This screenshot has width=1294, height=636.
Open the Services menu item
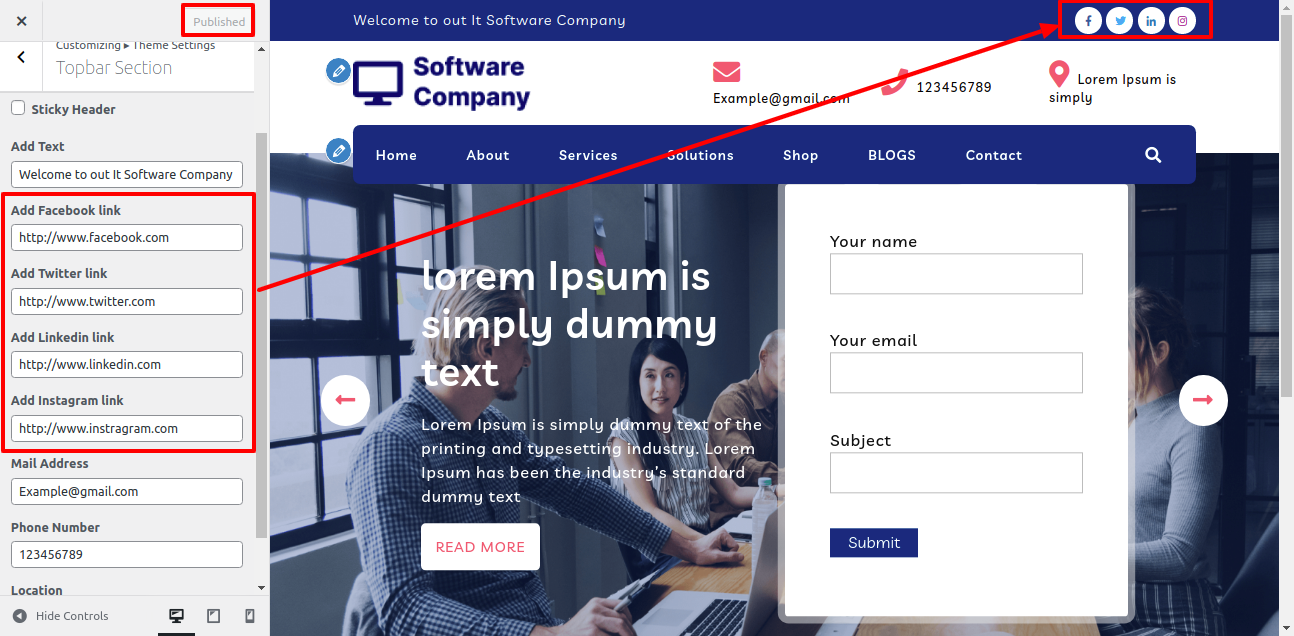pos(588,155)
